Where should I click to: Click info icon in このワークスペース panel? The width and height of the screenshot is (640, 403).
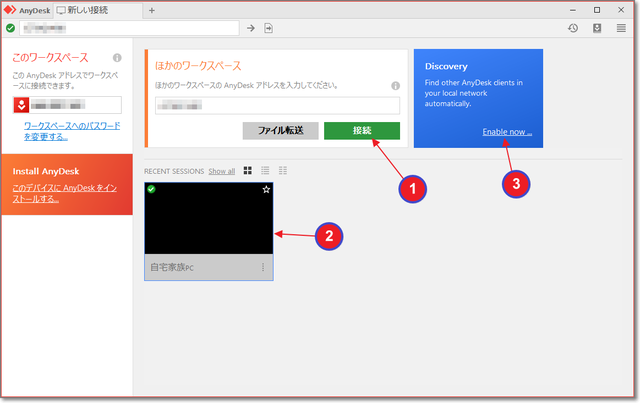(x=117, y=58)
